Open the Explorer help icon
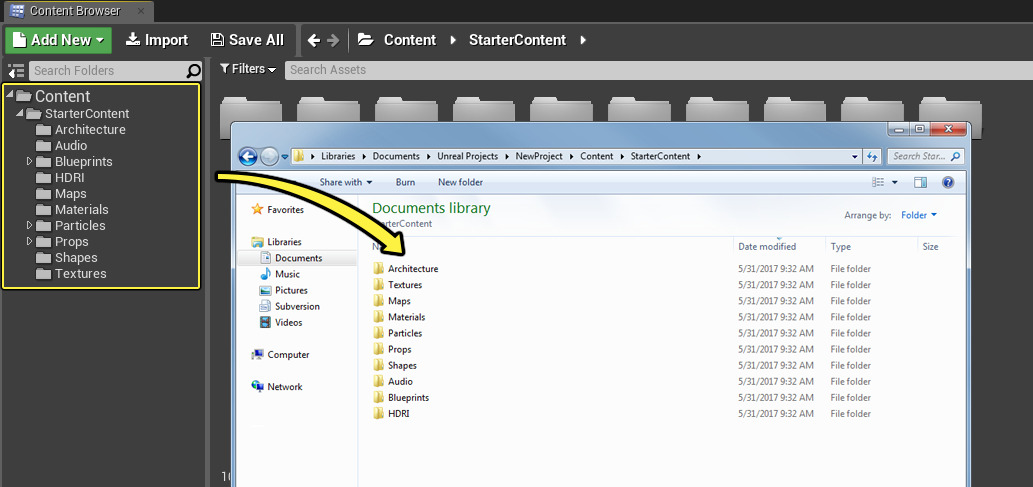 (x=948, y=182)
